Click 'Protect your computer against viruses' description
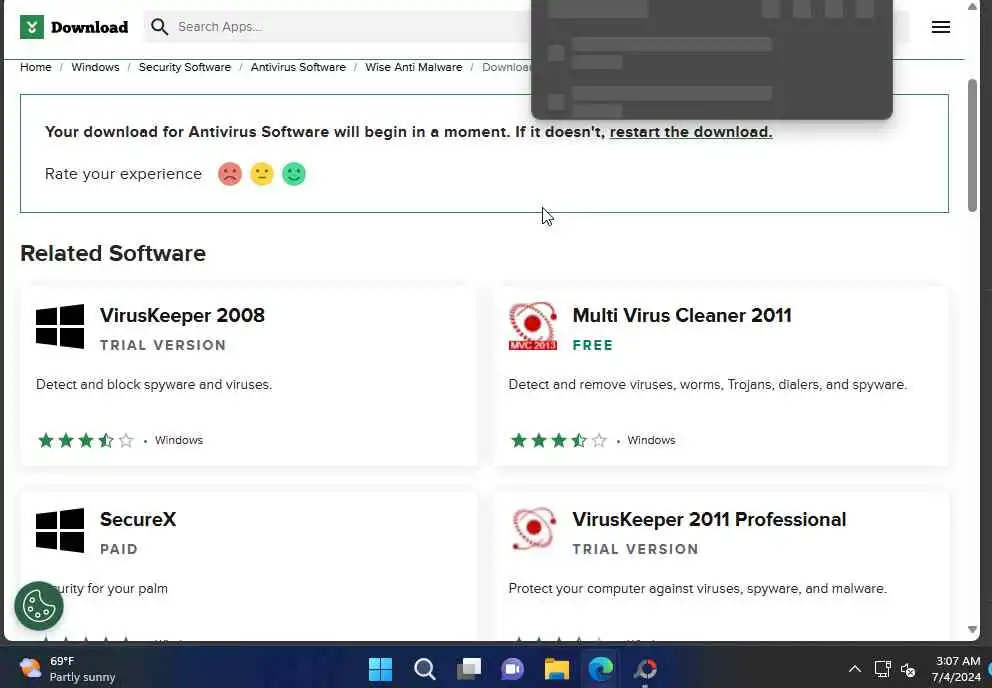This screenshot has width=992, height=688. 698,588
